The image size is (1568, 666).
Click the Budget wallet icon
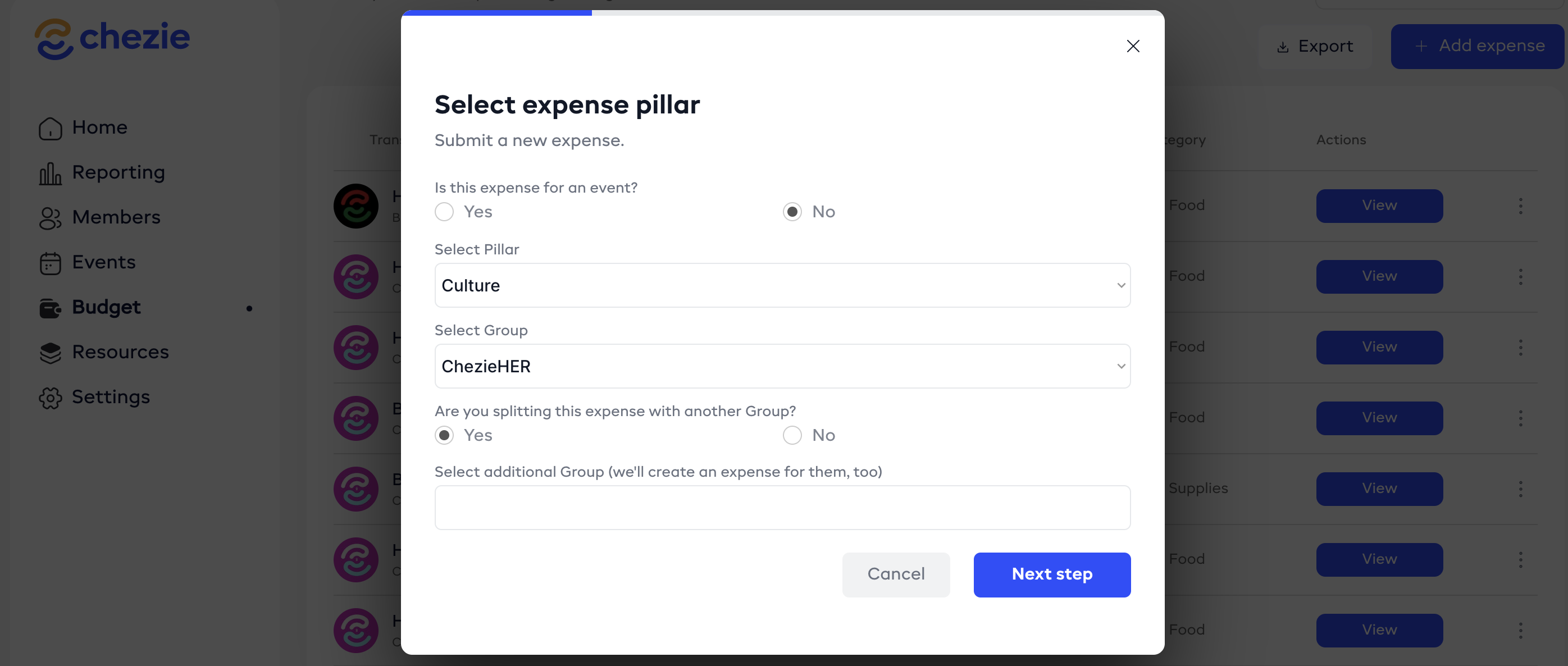[x=51, y=308]
